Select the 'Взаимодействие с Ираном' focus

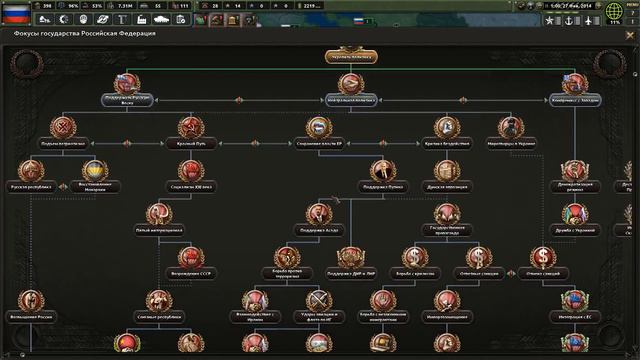(255, 306)
